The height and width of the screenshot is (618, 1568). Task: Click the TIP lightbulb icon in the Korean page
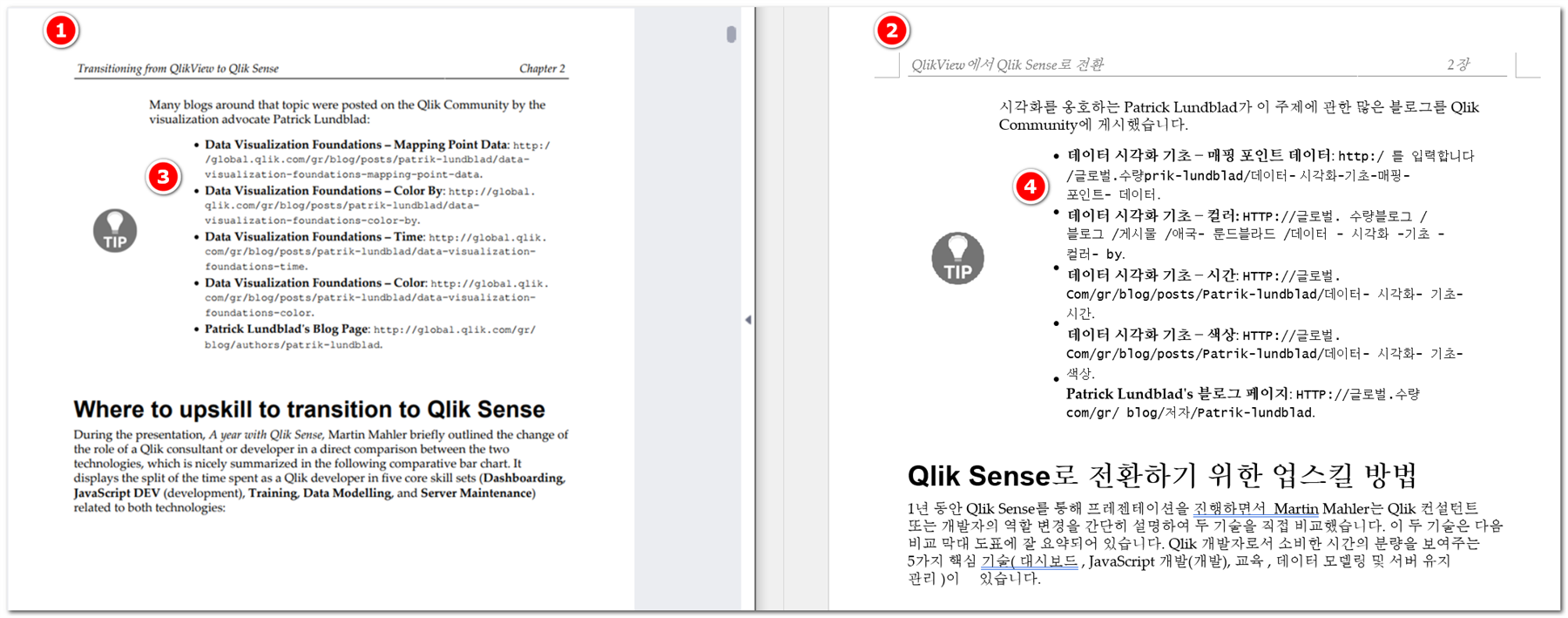957,258
